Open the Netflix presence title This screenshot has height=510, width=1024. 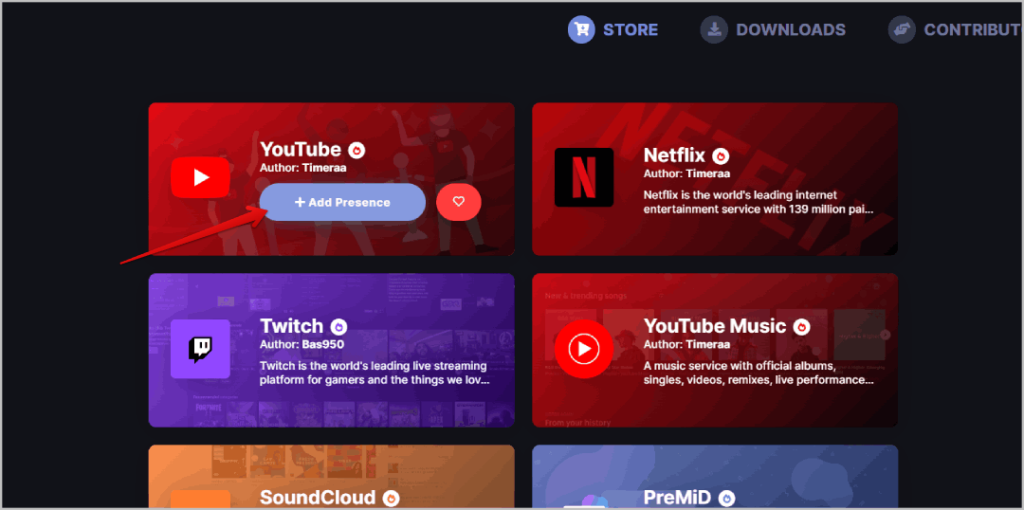tap(675, 155)
